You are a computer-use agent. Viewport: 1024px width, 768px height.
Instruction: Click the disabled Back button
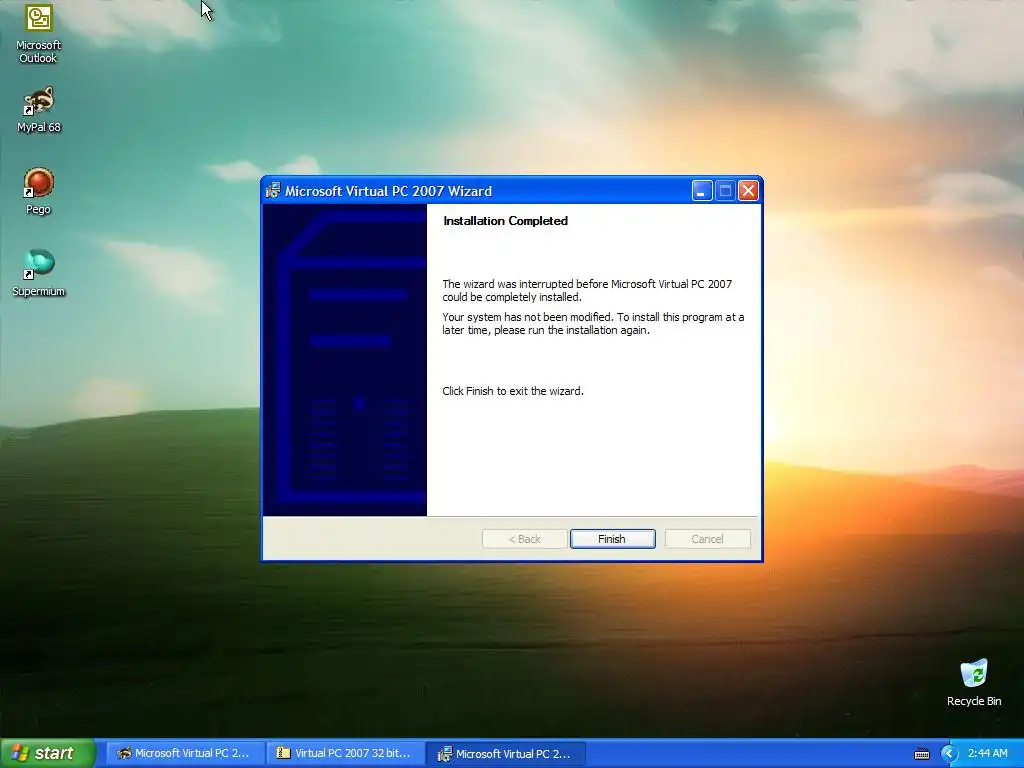pyautogui.click(x=524, y=539)
